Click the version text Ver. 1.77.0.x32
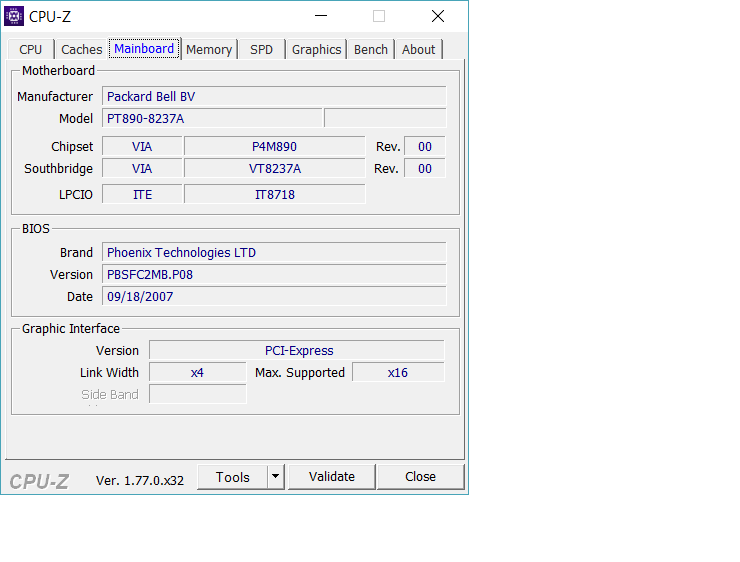This screenshot has width=740, height=562. pyautogui.click(x=140, y=480)
